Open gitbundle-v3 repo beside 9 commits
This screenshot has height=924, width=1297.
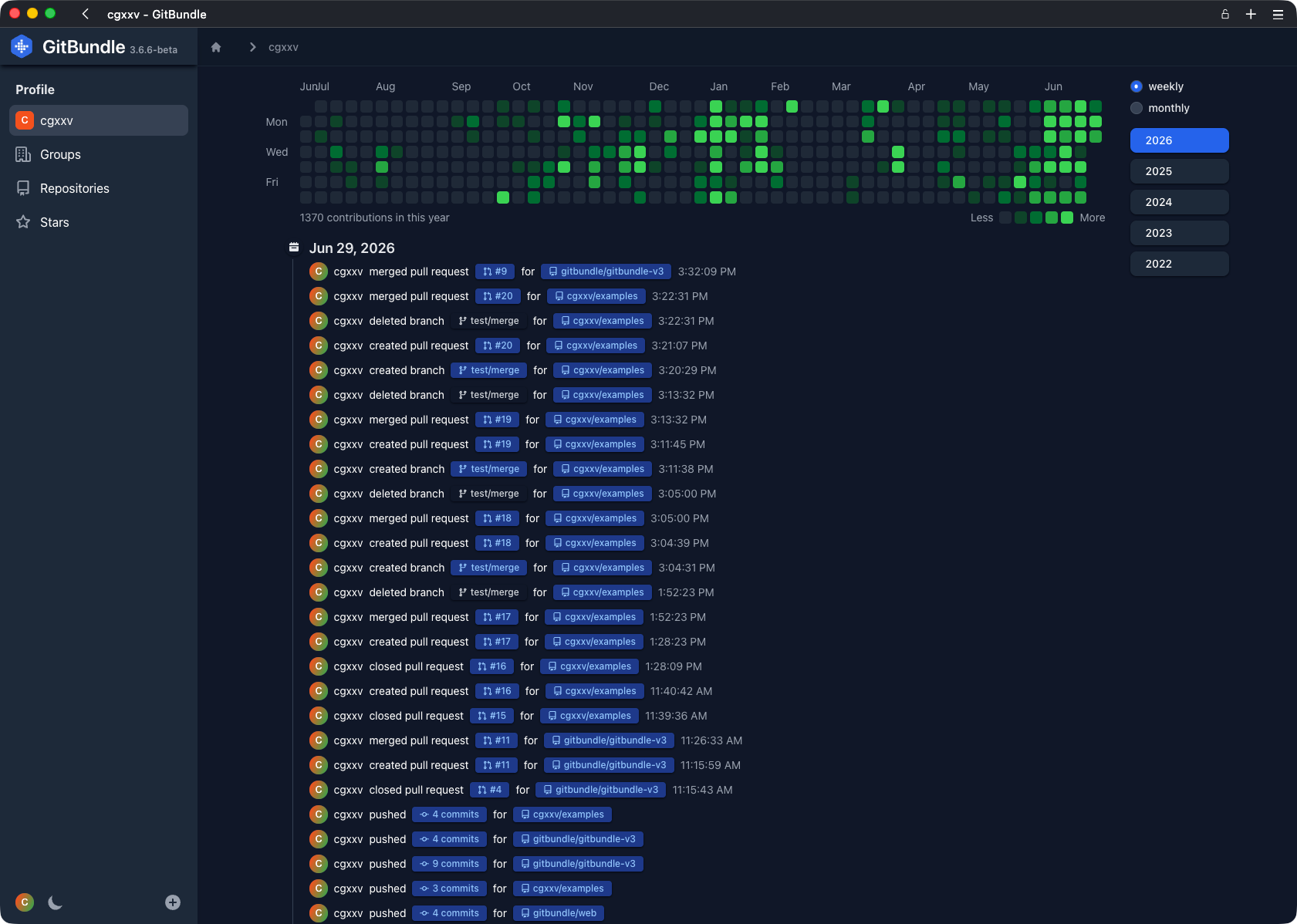[578, 864]
